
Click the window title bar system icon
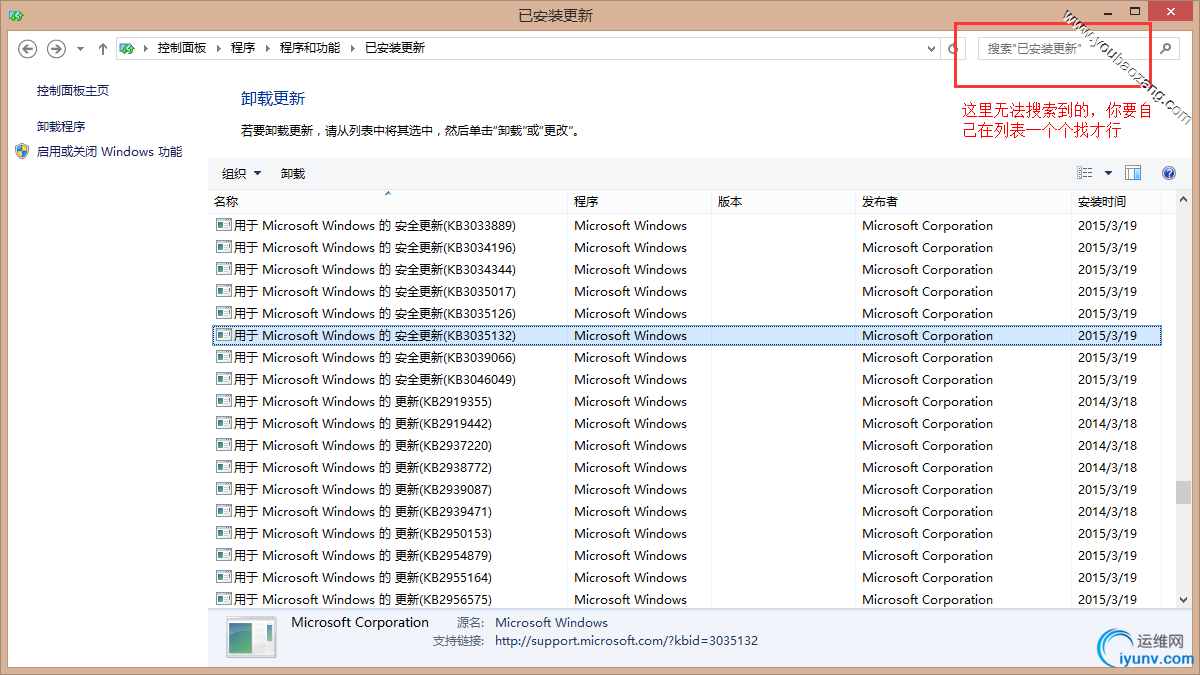point(14,16)
